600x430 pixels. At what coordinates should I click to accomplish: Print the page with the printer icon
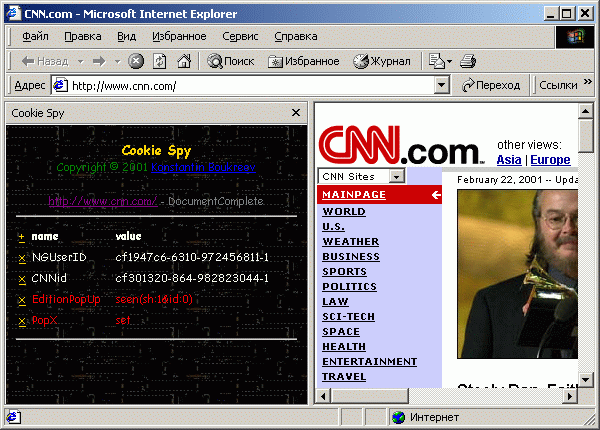click(x=468, y=61)
